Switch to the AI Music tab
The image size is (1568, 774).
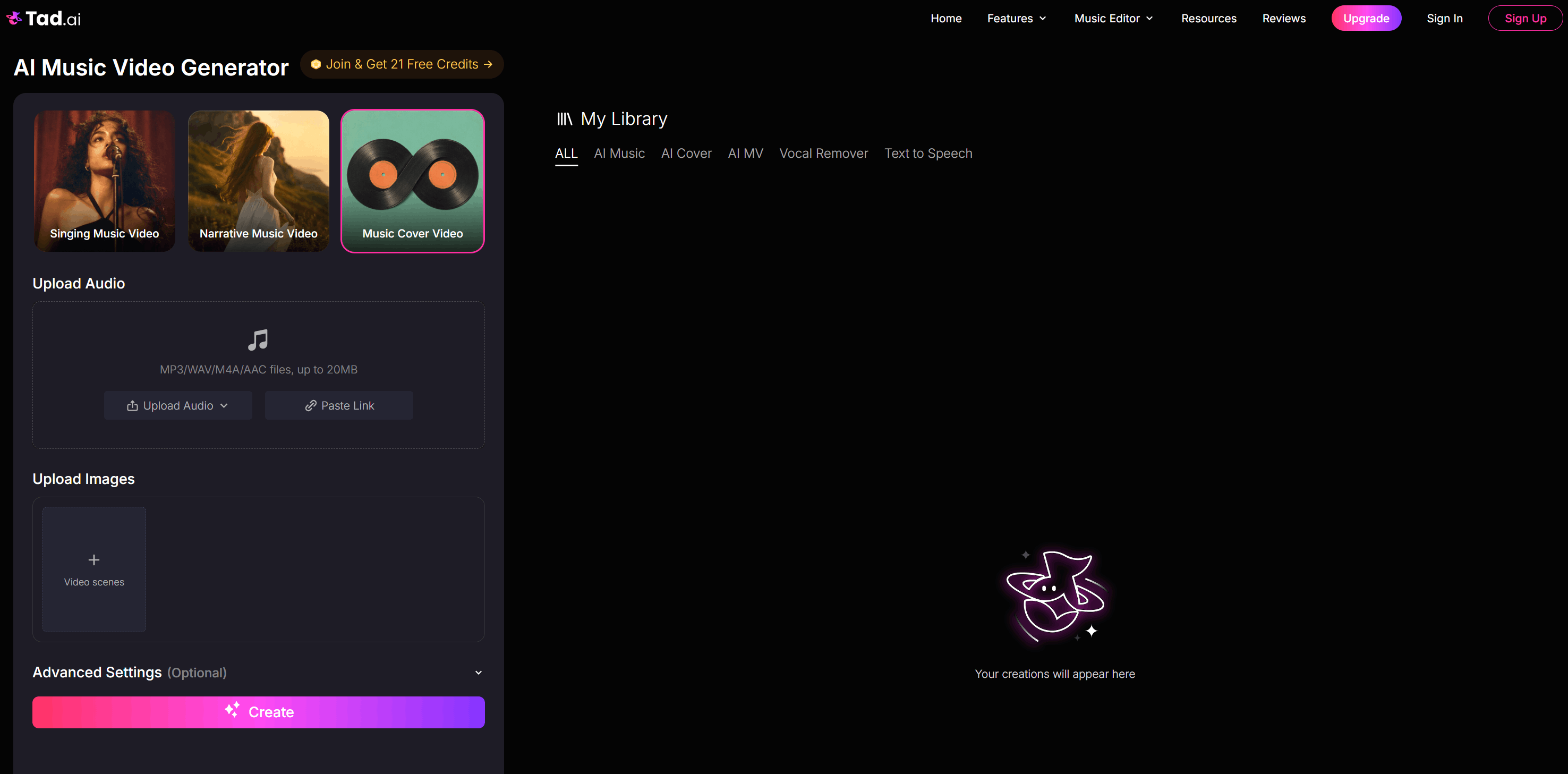pos(619,154)
